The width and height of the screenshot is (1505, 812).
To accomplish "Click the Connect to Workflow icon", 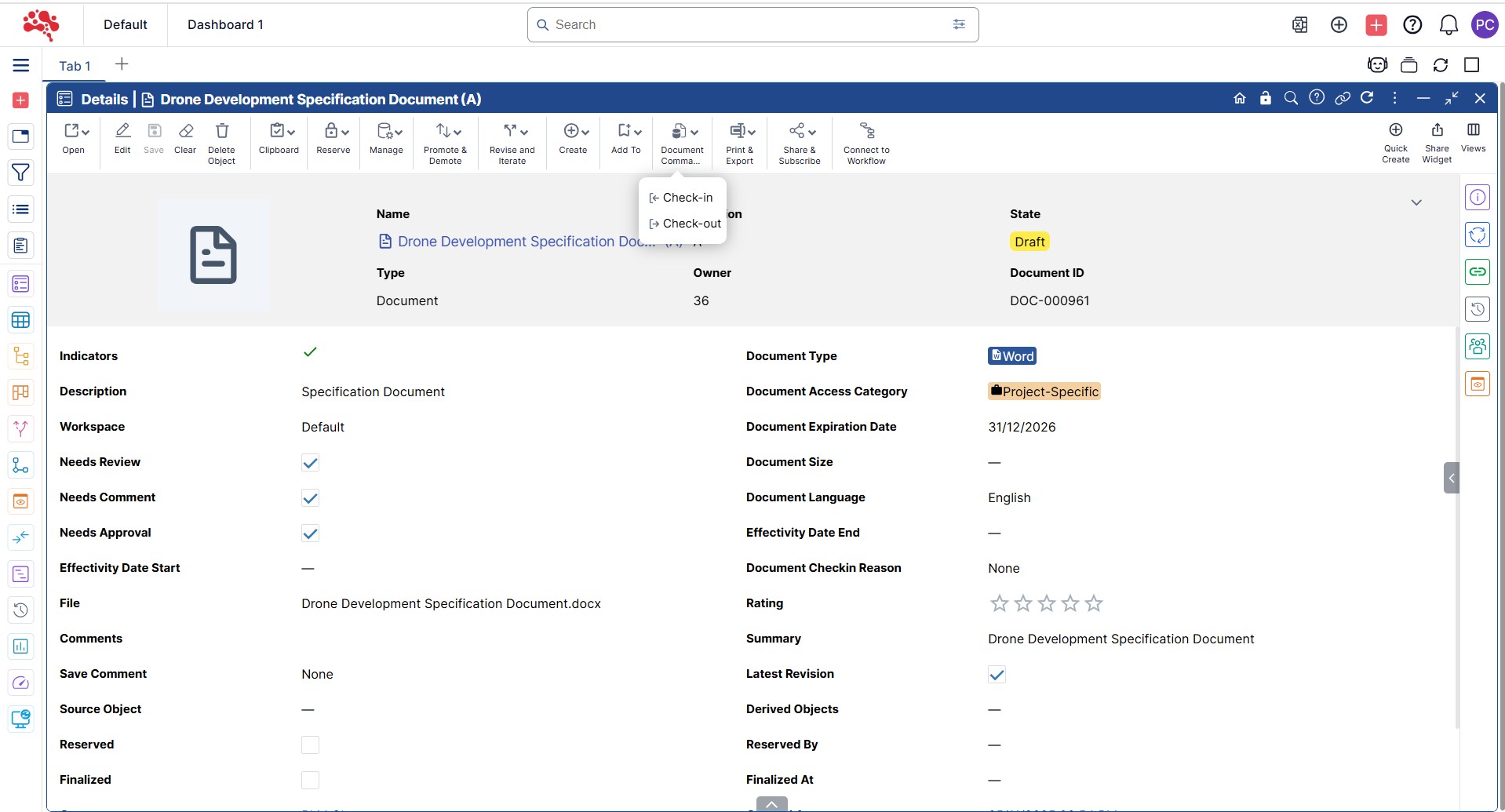I will pyautogui.click(x=866, y=131).
